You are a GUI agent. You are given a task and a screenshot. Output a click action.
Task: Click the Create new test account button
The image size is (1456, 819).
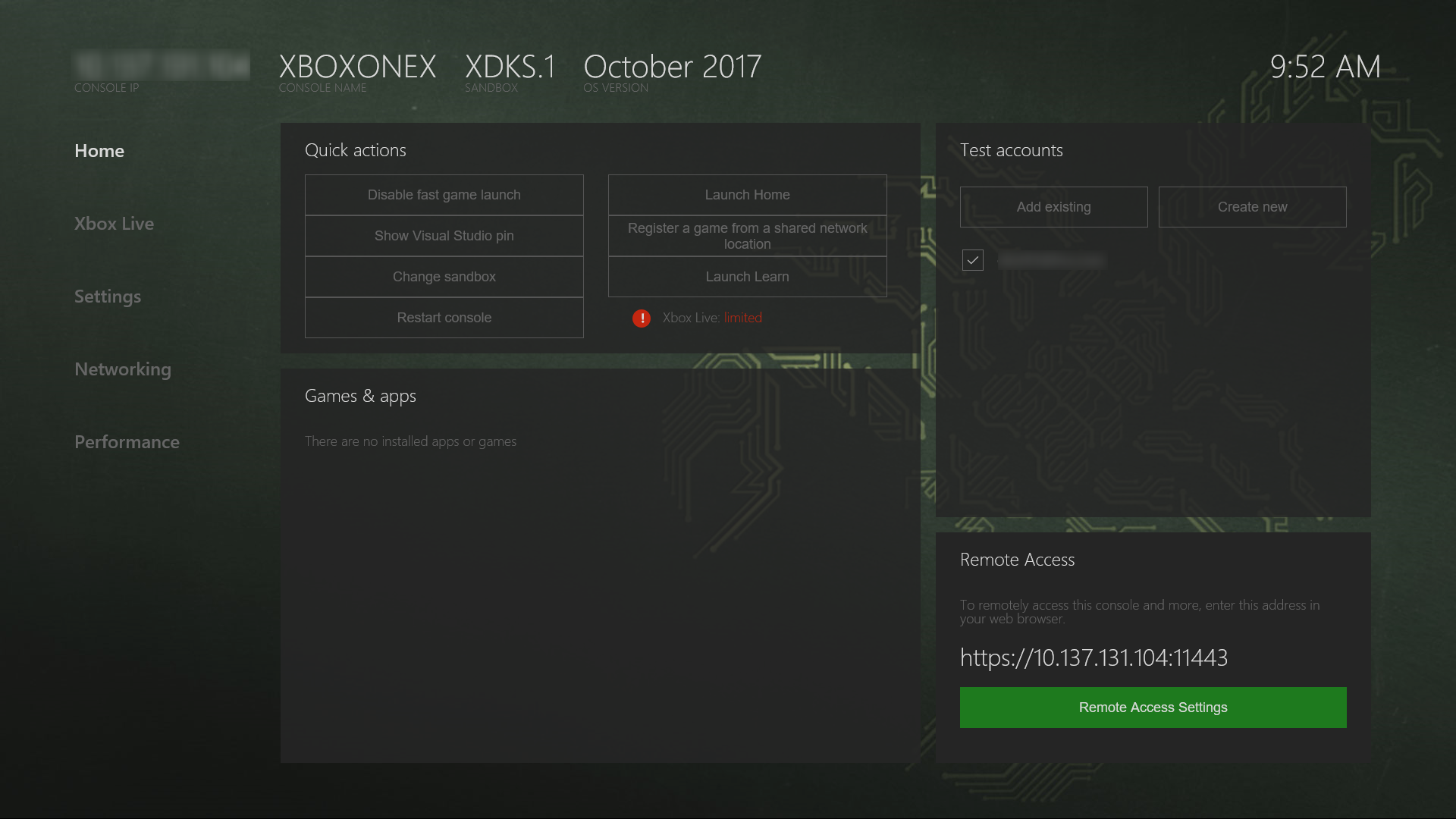click(x=1252, y=207)
